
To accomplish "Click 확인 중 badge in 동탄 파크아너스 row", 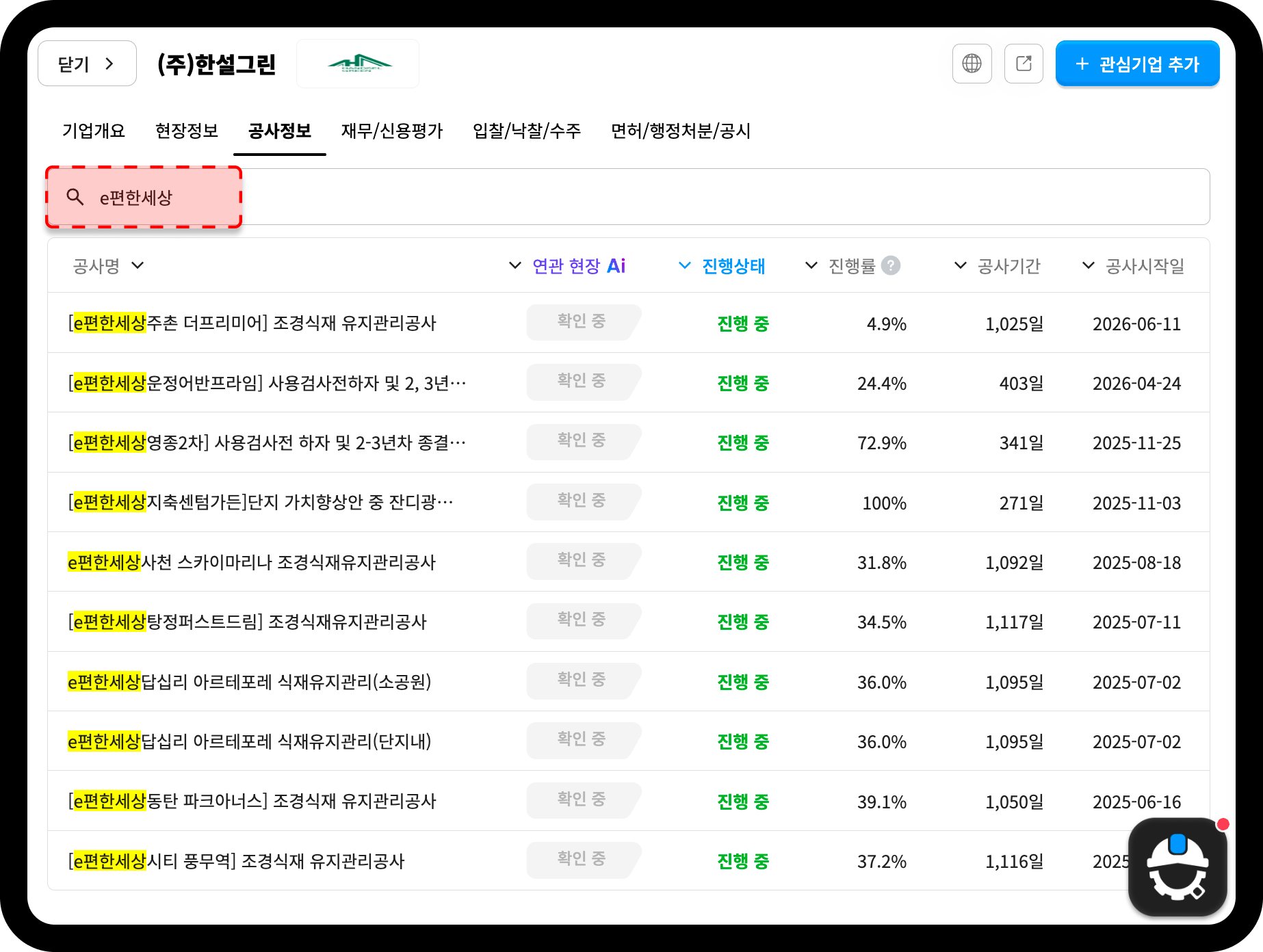I will coord(583,799).
